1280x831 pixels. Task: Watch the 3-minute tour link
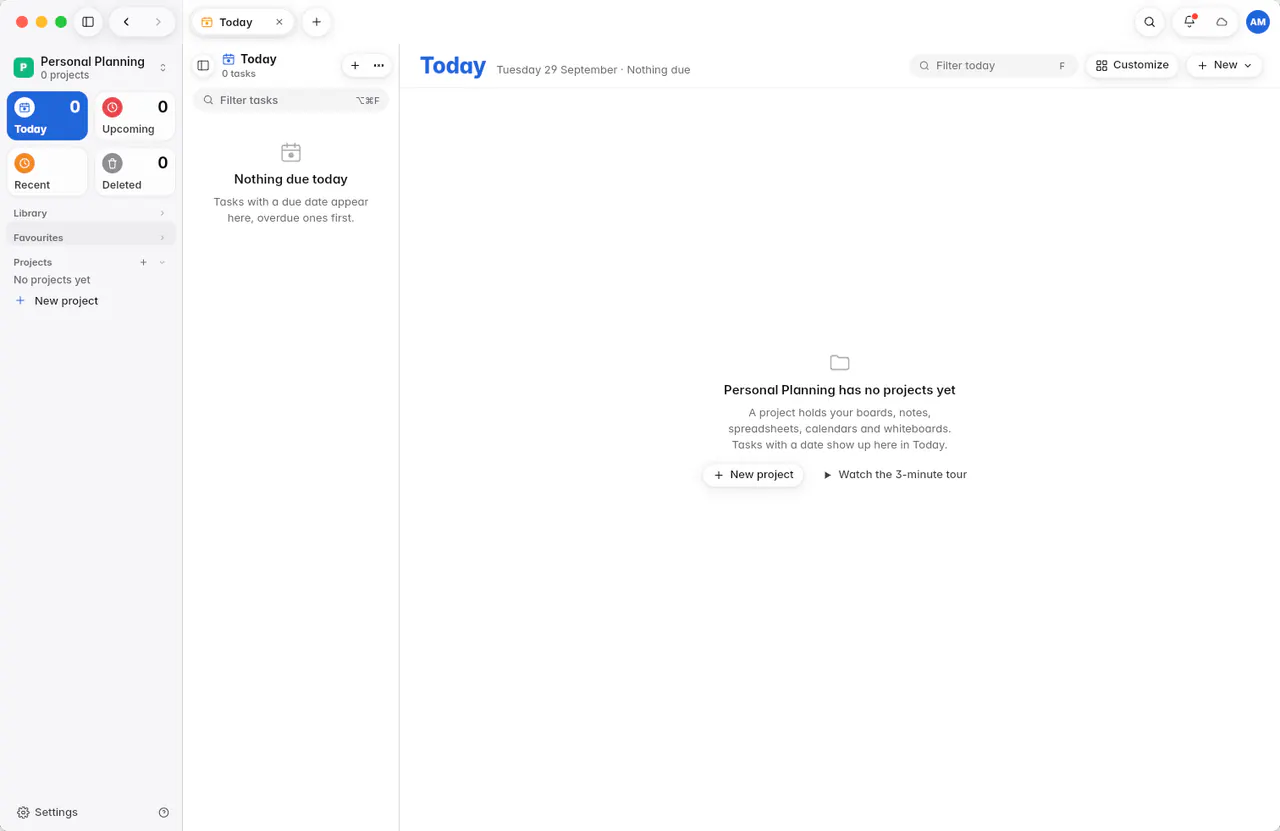click(895, 475)
